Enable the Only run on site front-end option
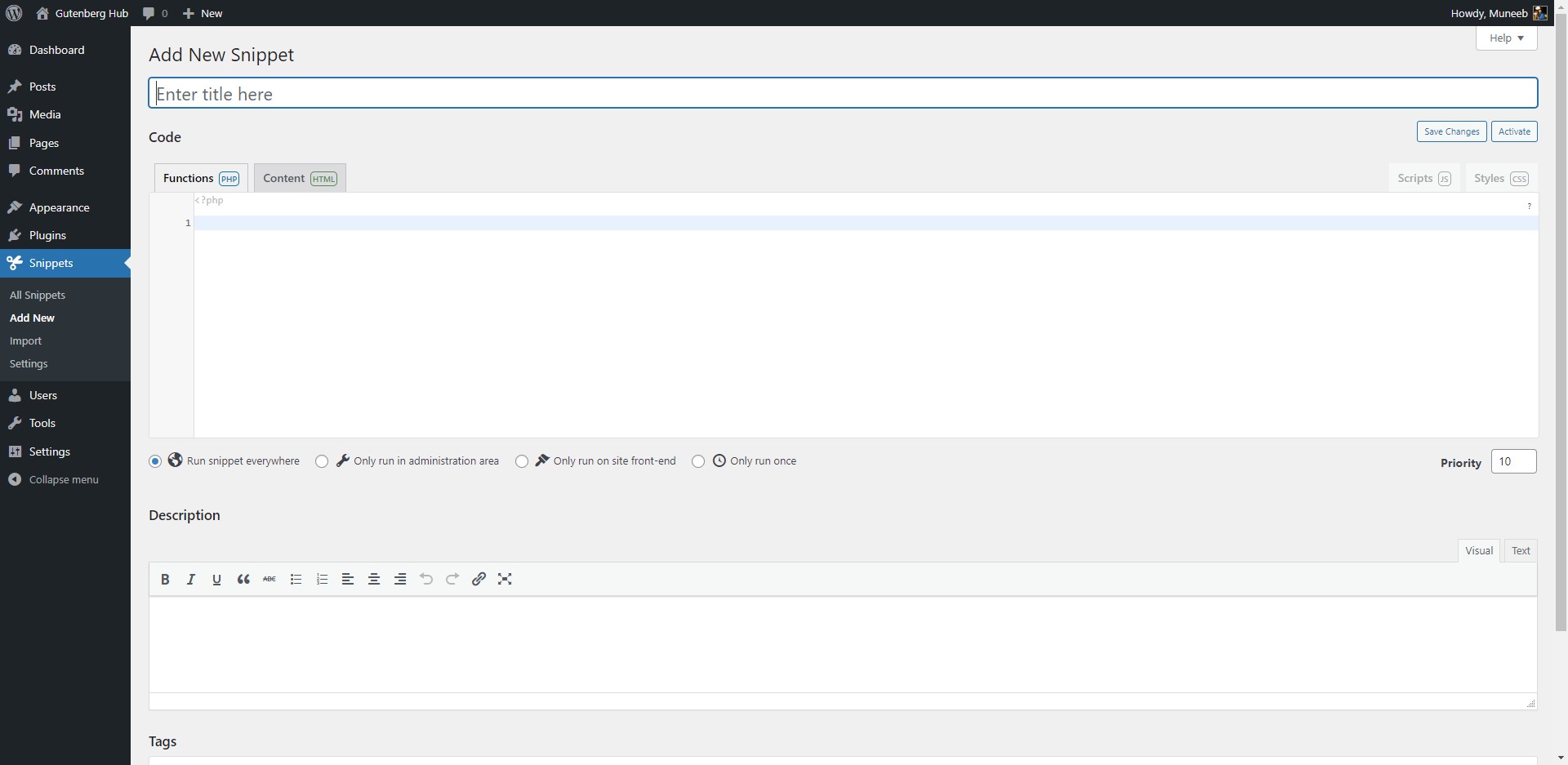Viewport: 1568px width, 765px height. pos(521,461)
